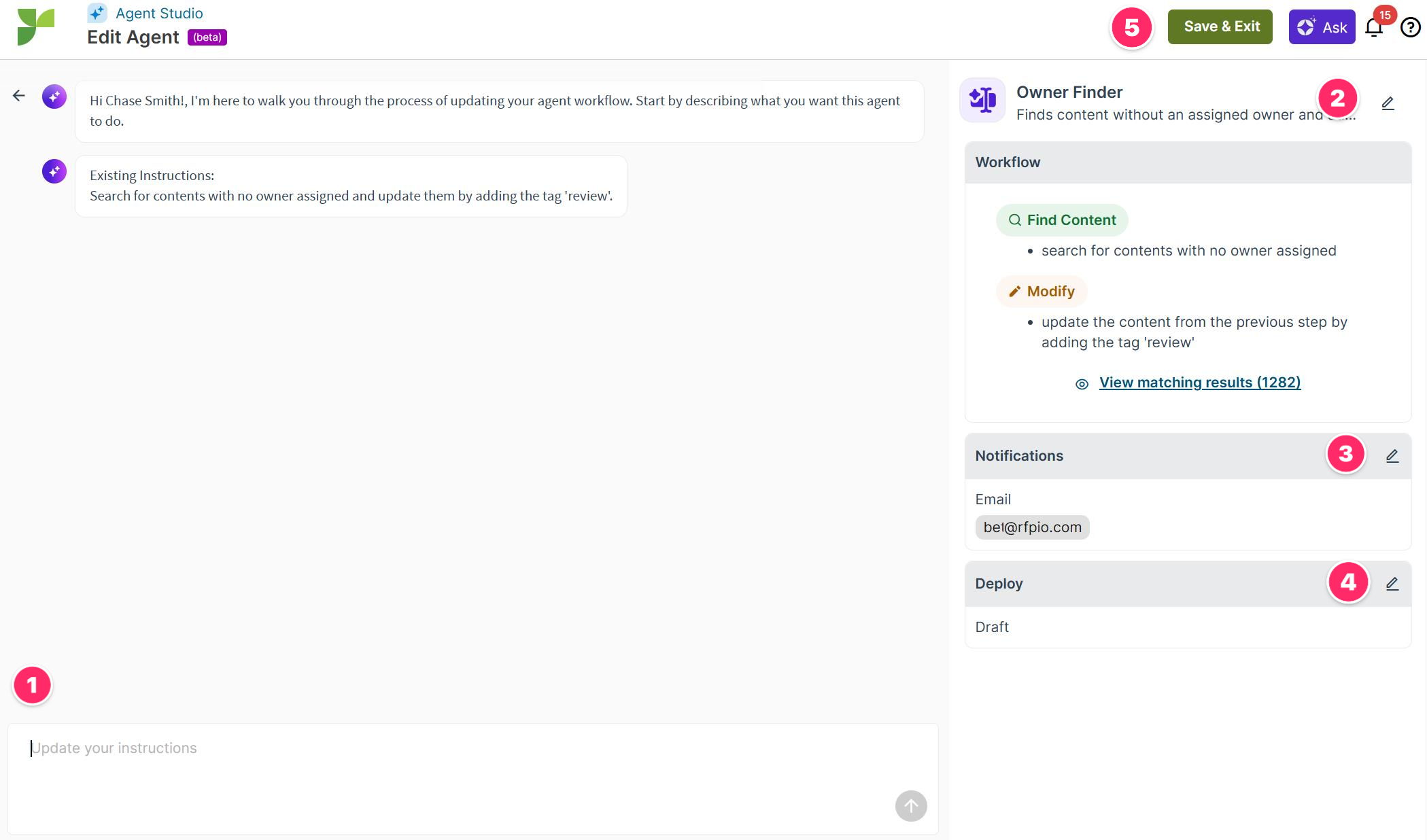Click the eye icon beside matching results
This screenshot has width=1427, height=840.
coord(1082,384)
